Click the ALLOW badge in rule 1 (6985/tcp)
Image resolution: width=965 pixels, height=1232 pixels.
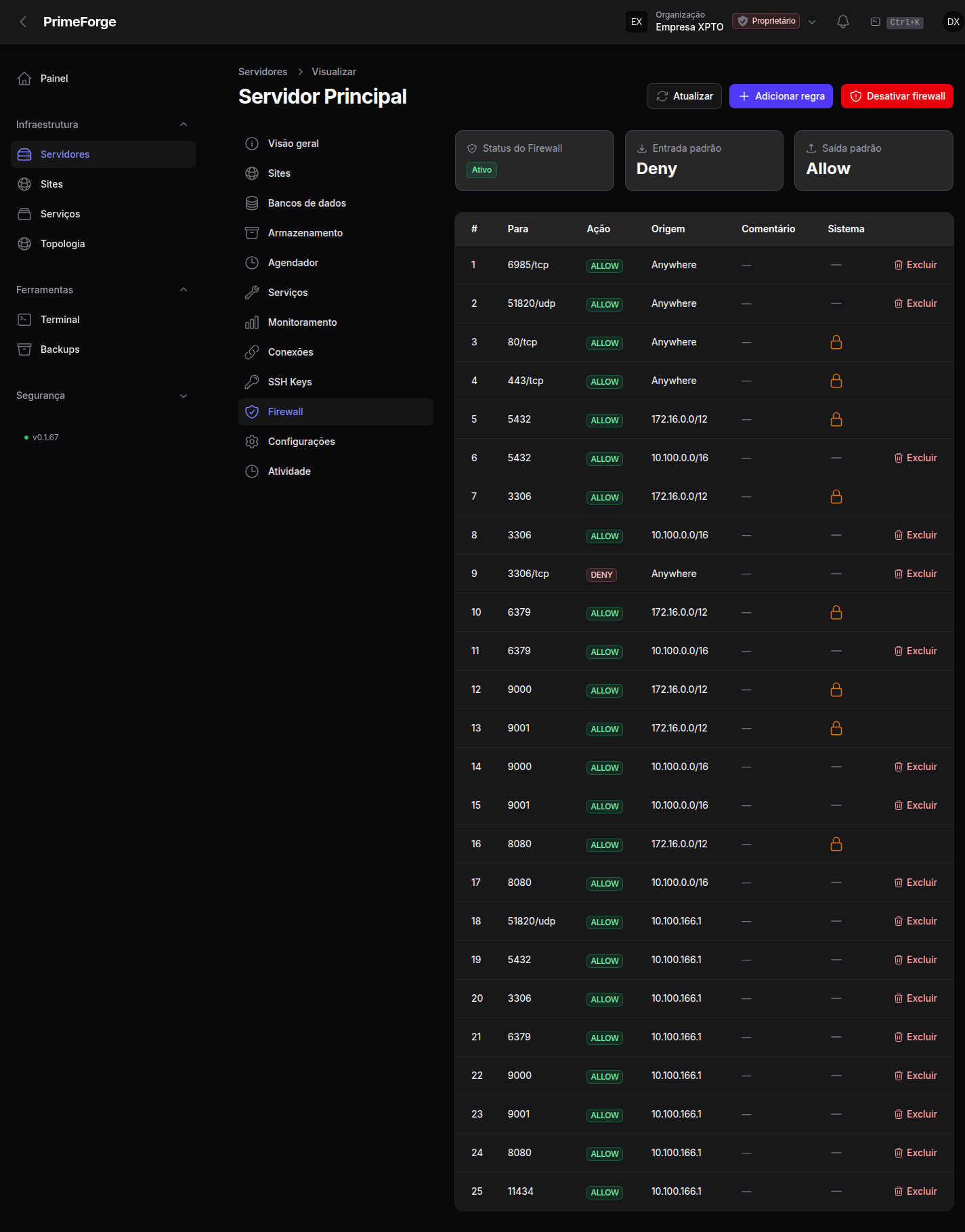click(x=605, y=266)
